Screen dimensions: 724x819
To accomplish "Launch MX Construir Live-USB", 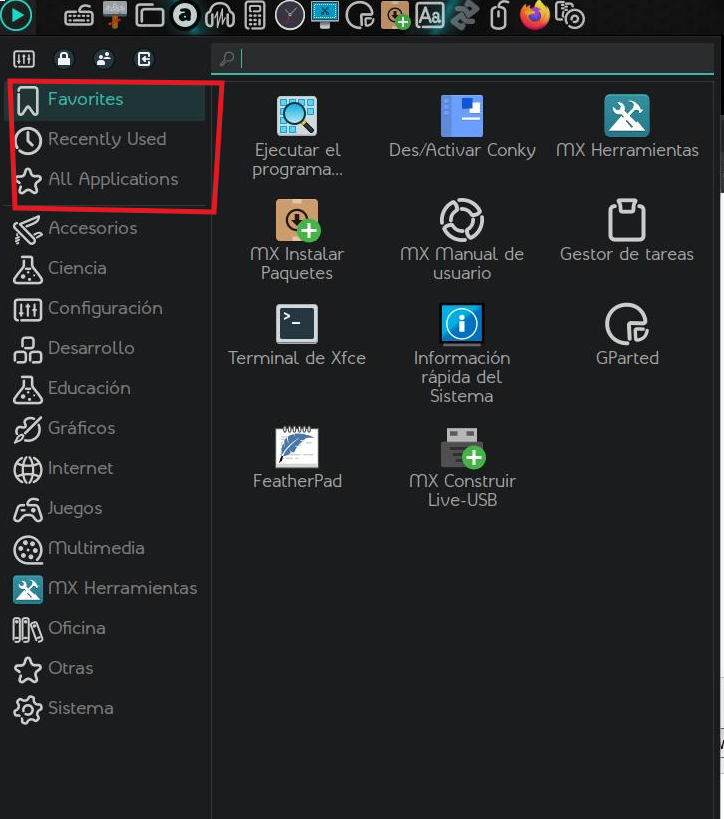I will (462, 468).
